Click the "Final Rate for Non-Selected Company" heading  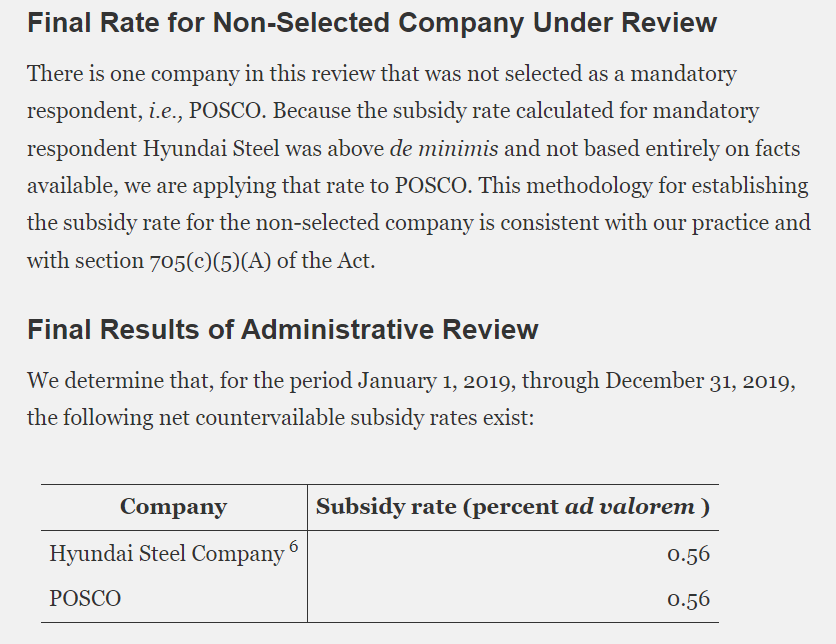pos(372,23)
